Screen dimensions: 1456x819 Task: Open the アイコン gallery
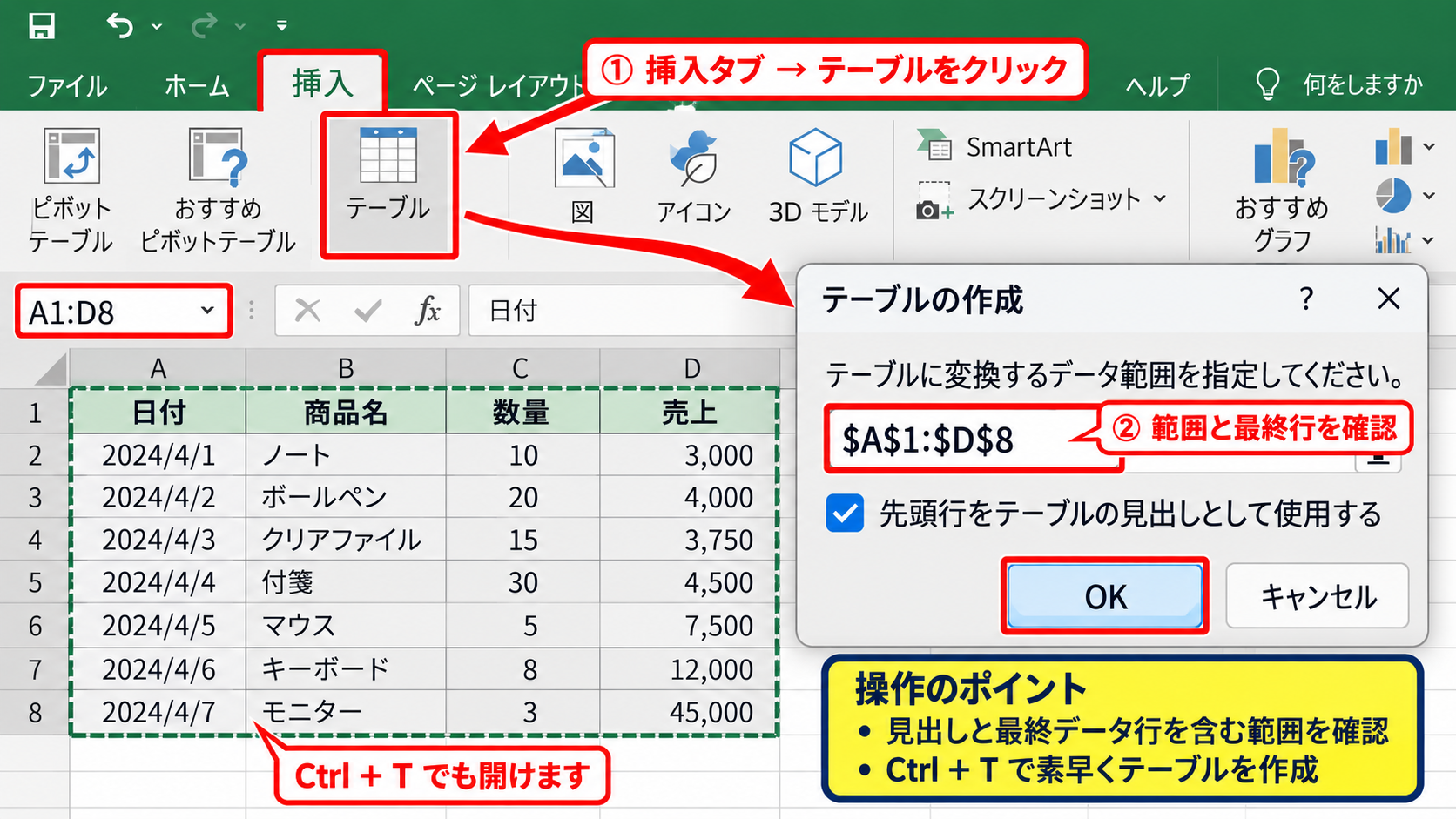693,176
